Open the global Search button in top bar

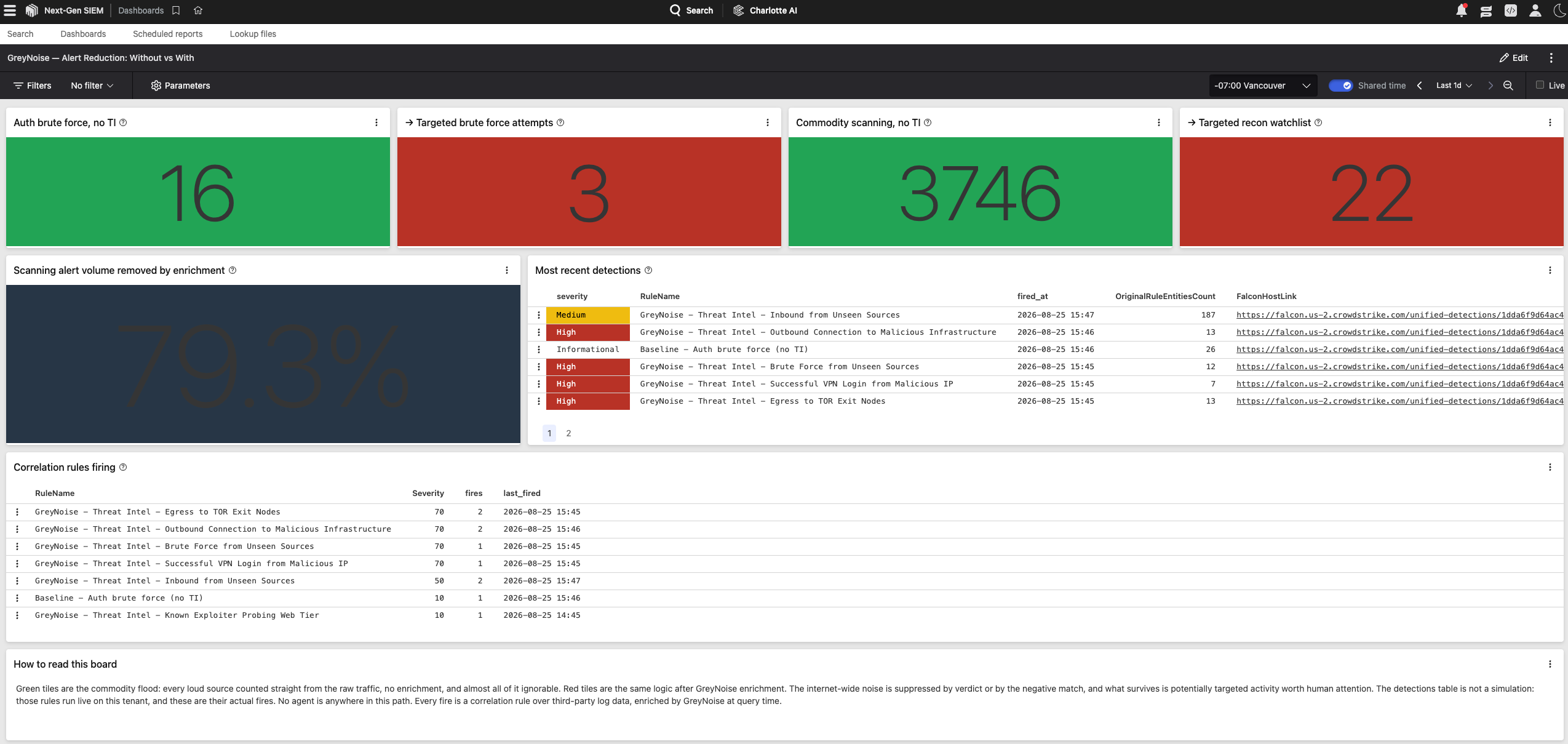click(691, 10)
